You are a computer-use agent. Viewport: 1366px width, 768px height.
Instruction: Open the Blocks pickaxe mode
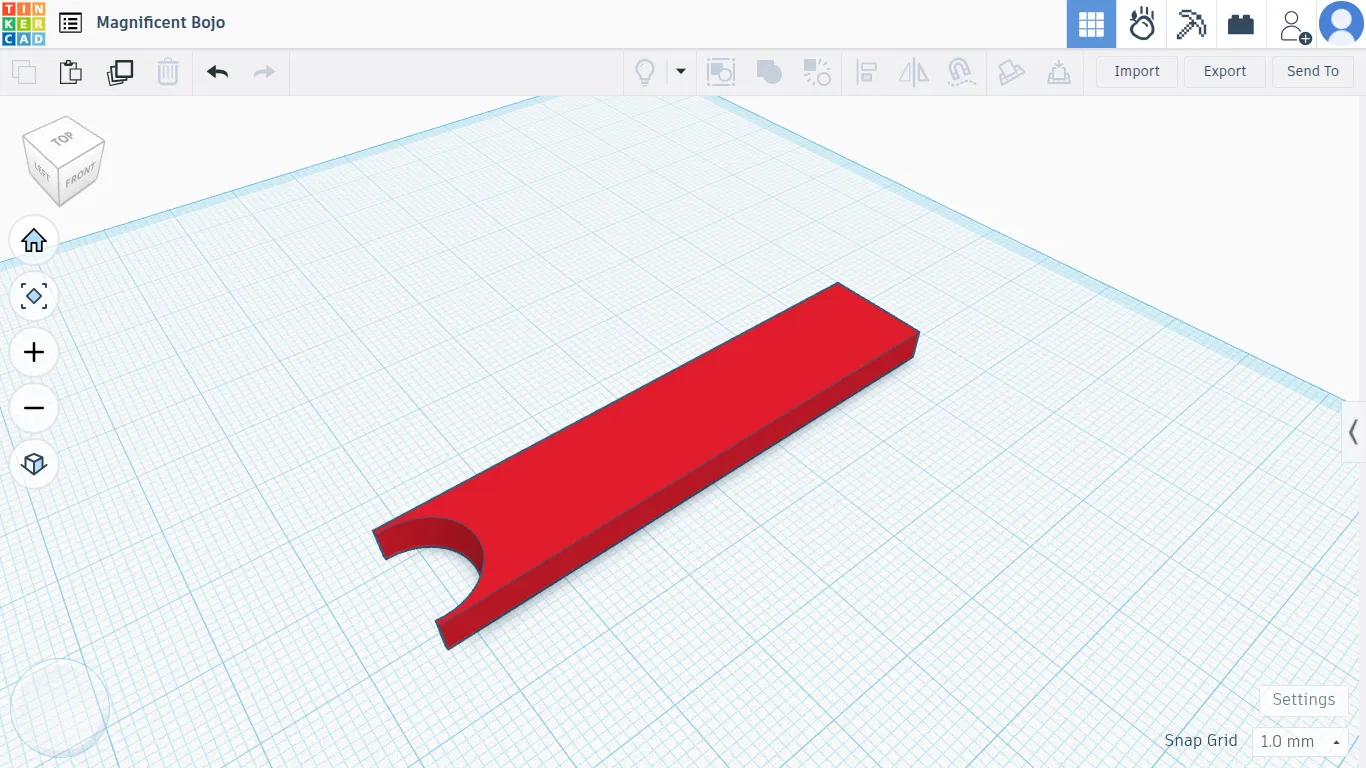point(1191,24)
